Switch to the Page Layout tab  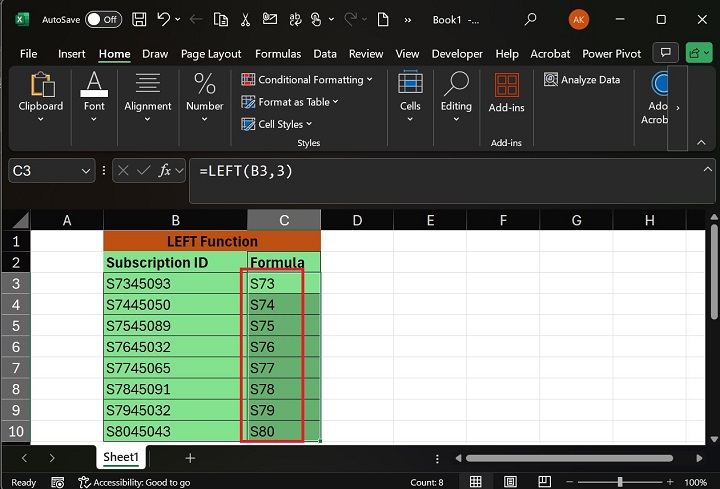point(211,54)
